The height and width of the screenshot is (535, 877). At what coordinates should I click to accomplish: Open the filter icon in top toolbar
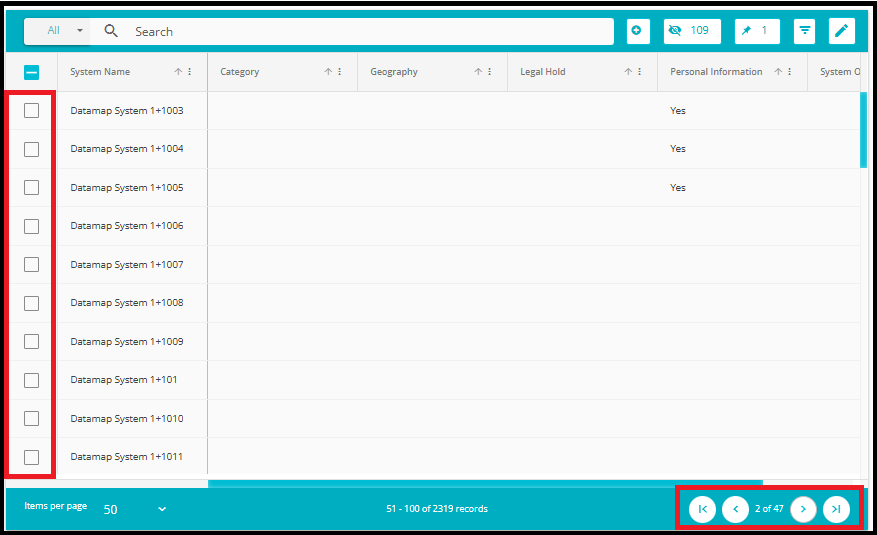pyautogui.click(x=804, y=31)
